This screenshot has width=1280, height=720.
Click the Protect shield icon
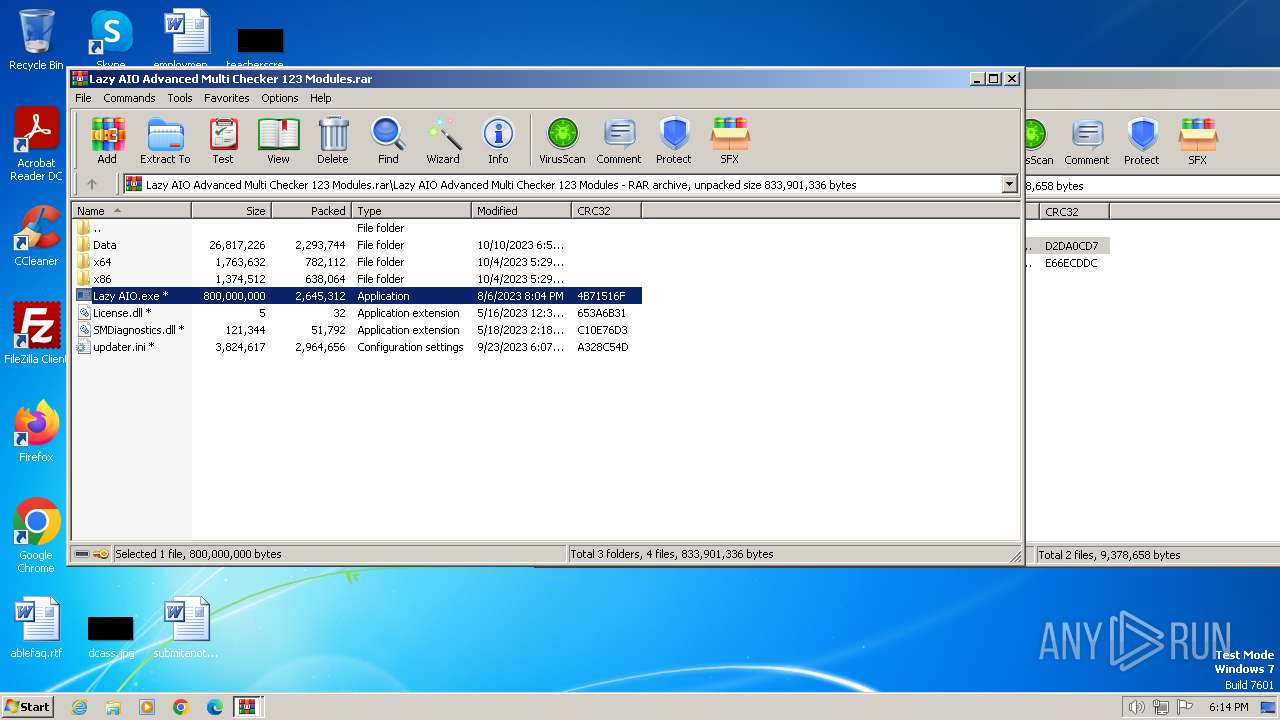coord(674,141)
